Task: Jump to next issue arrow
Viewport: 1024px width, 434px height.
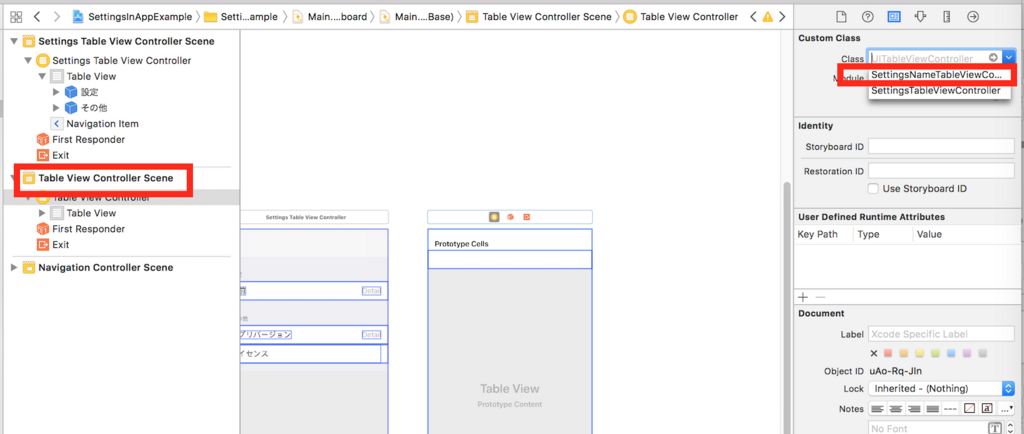Action: tap(782, 17)
